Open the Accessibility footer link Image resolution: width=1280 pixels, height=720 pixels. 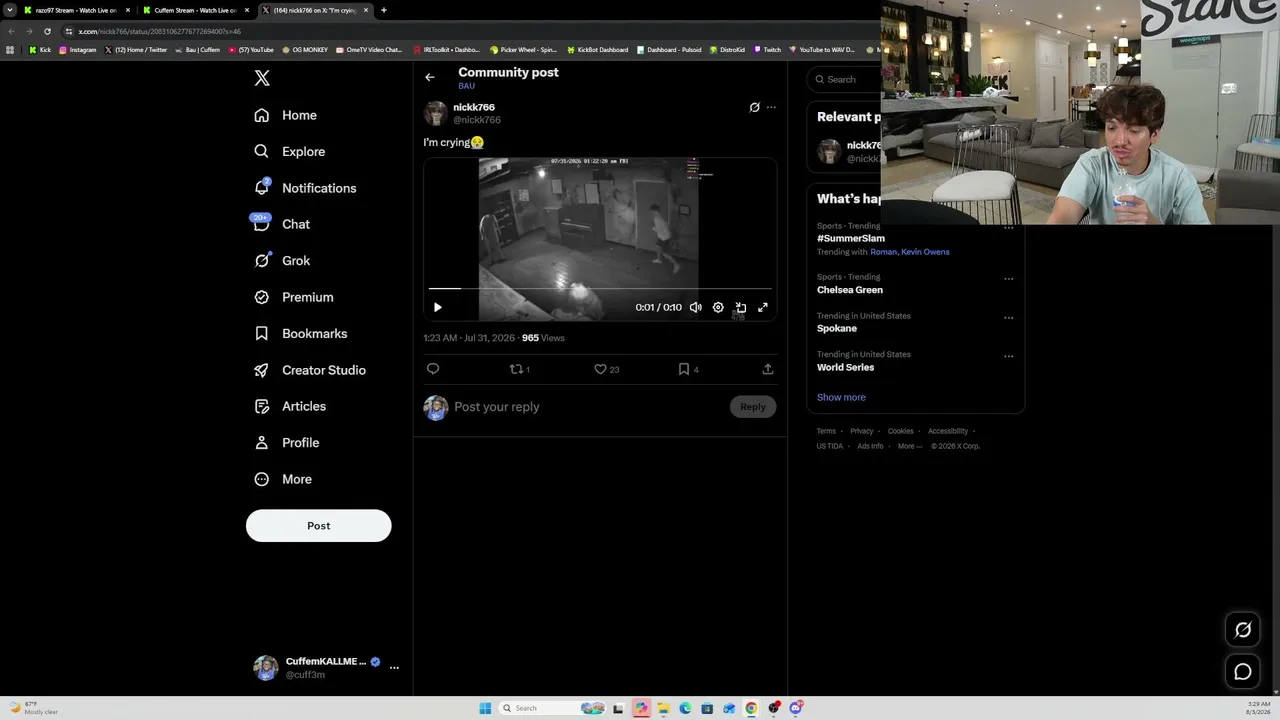948,431
